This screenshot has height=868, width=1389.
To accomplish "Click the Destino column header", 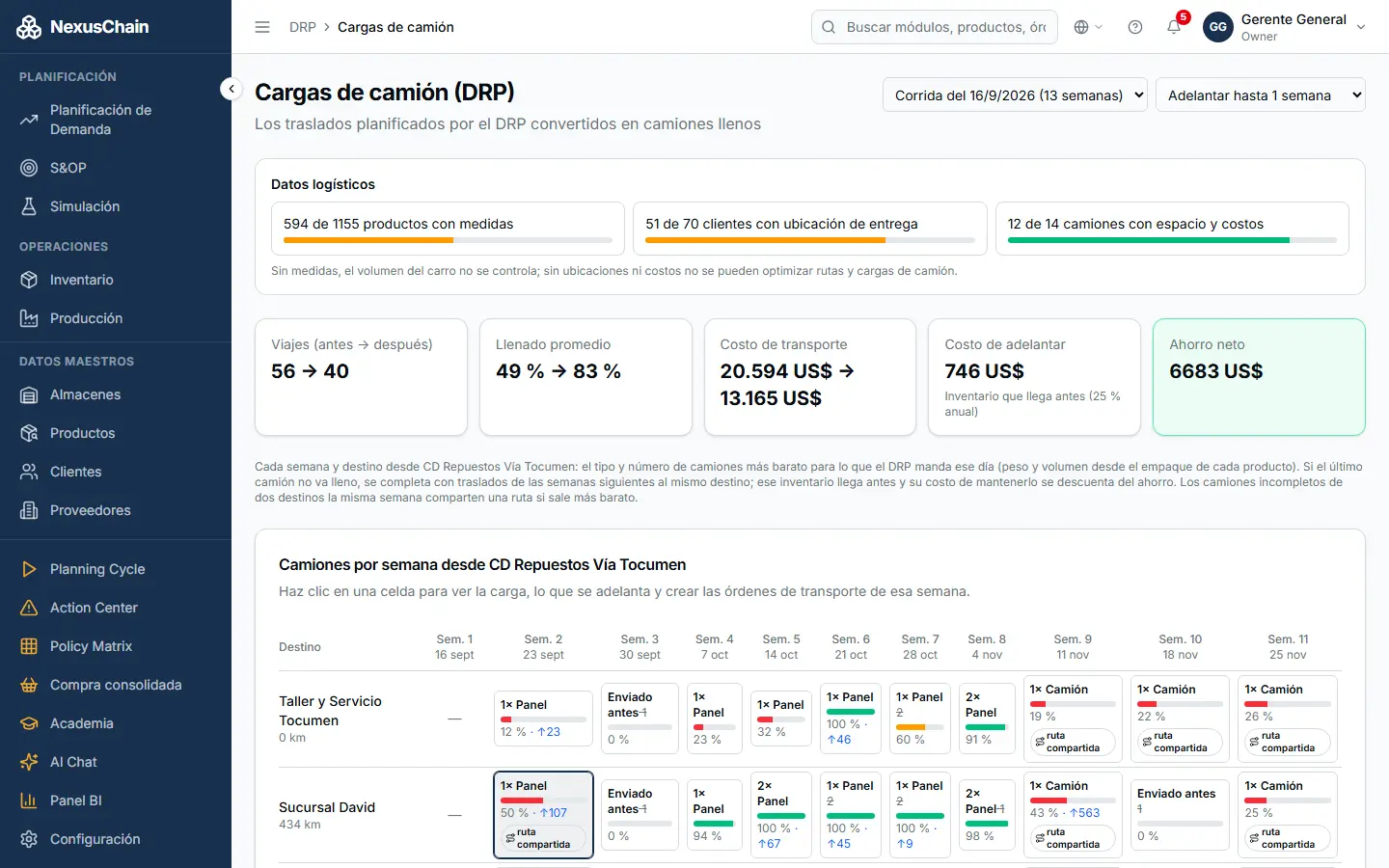I will 300,647.
